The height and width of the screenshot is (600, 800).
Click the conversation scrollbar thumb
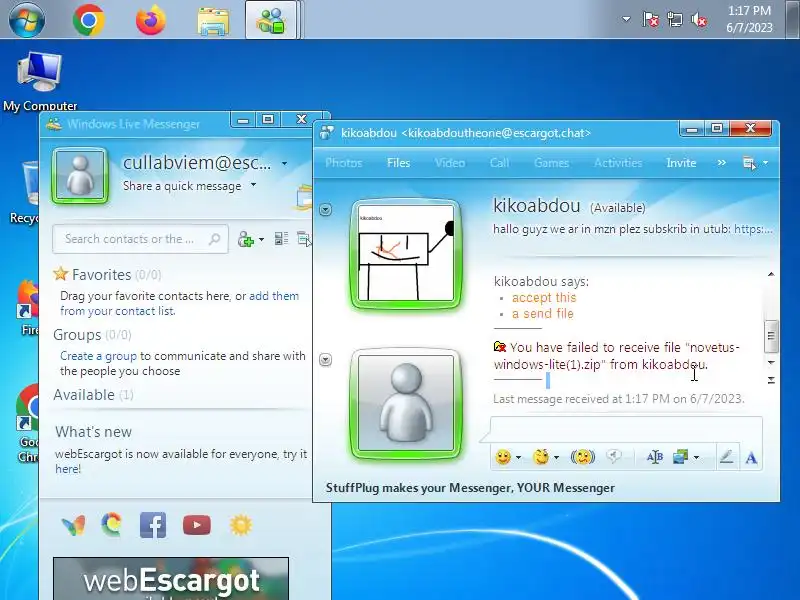coord(771,336)
